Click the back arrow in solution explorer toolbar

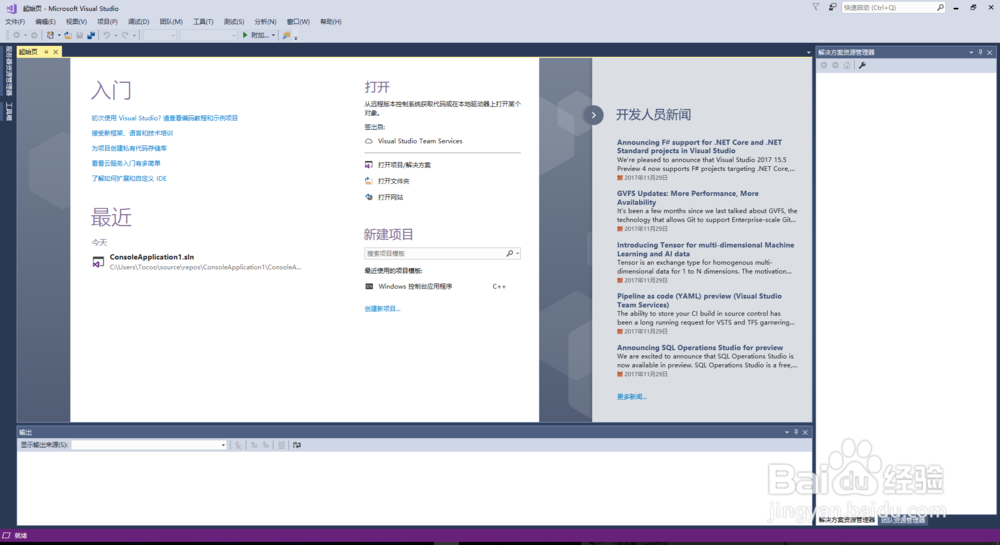click(x=824, y=65)
